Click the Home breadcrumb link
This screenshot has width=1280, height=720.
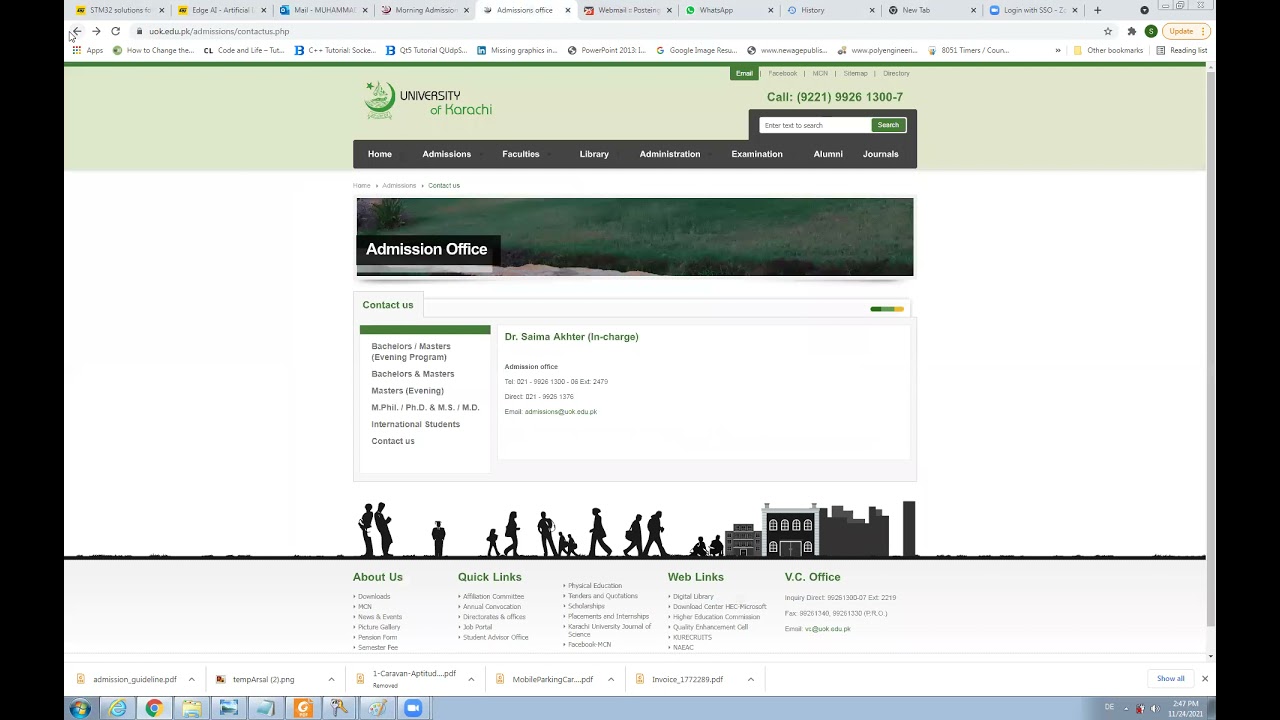(361, 185)
